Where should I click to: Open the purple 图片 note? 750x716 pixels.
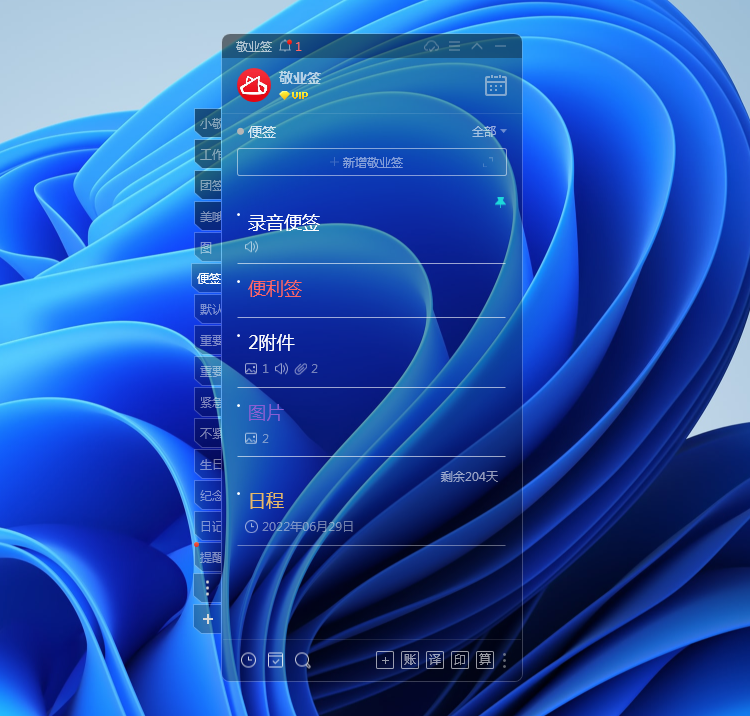point(265,412)
